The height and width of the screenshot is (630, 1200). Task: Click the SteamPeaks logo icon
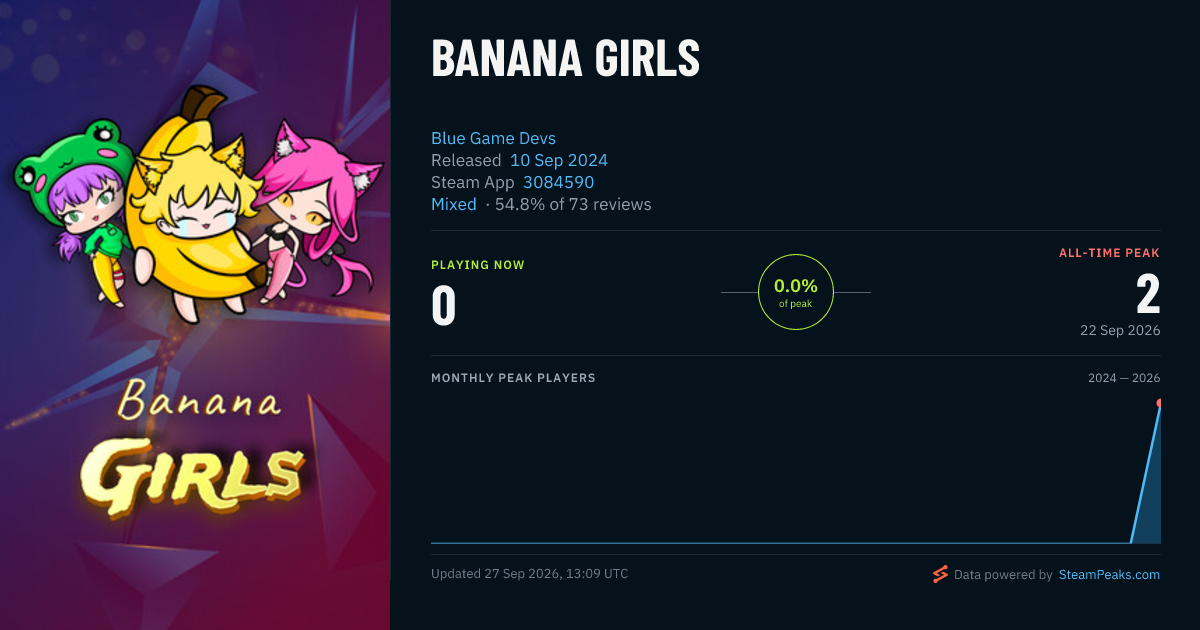tap(940, 574)
